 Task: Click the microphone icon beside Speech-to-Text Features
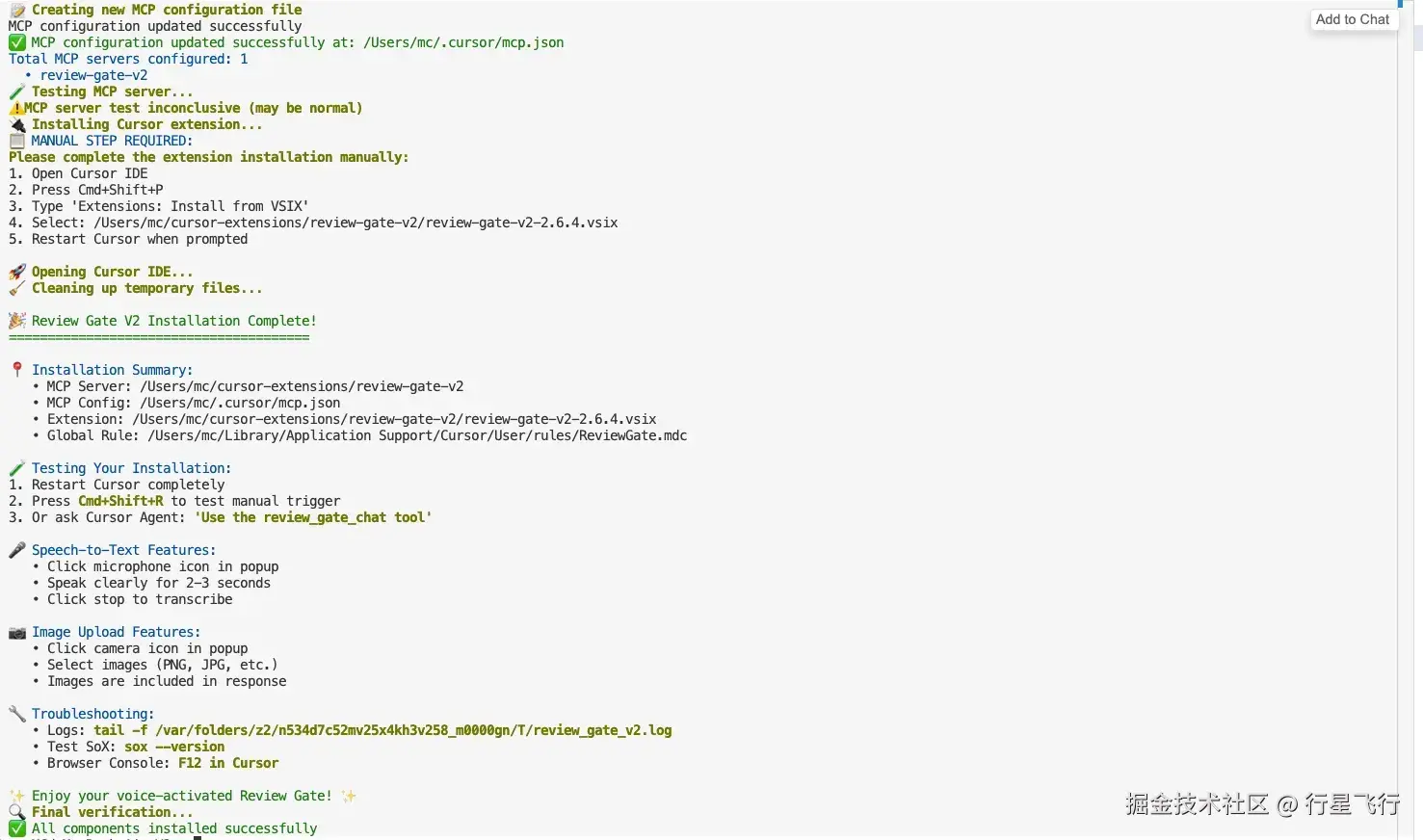(x=17, y=550)
